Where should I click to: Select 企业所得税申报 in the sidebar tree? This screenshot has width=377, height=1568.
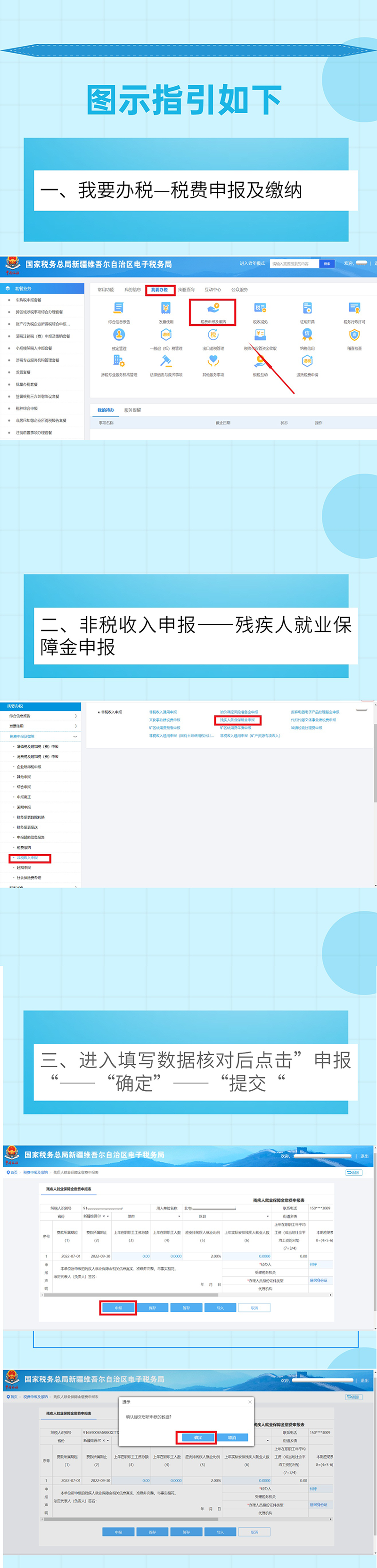pyautogui.click(x=29, y=767)
